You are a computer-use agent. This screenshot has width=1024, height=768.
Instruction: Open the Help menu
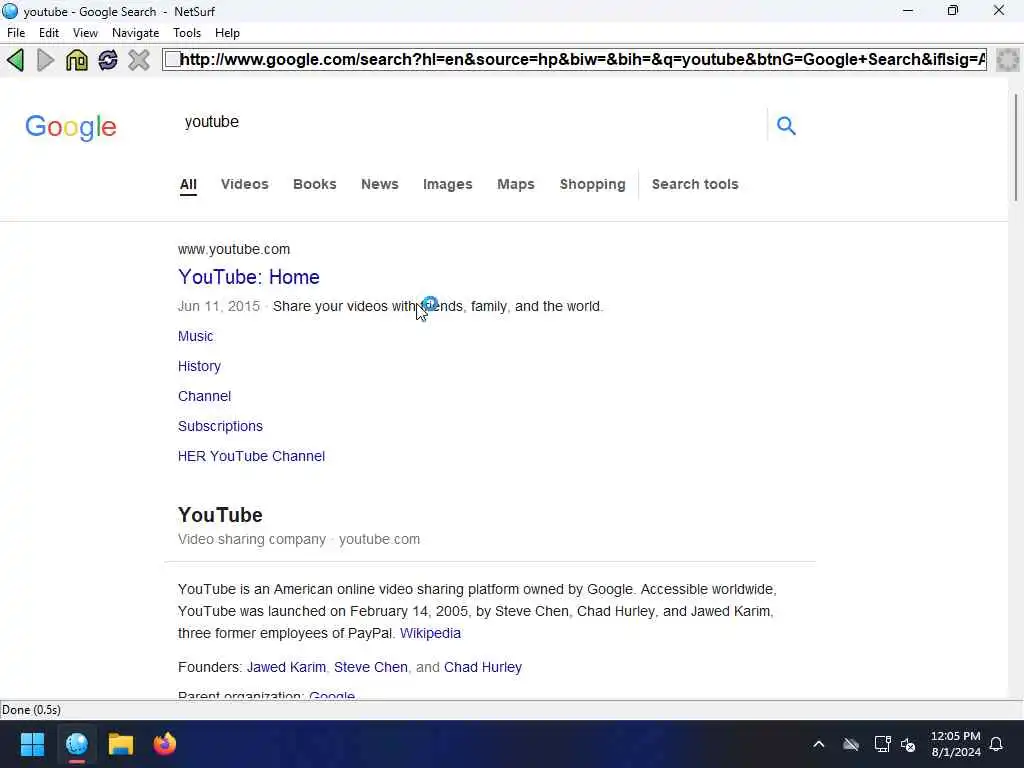pos(227,33)
